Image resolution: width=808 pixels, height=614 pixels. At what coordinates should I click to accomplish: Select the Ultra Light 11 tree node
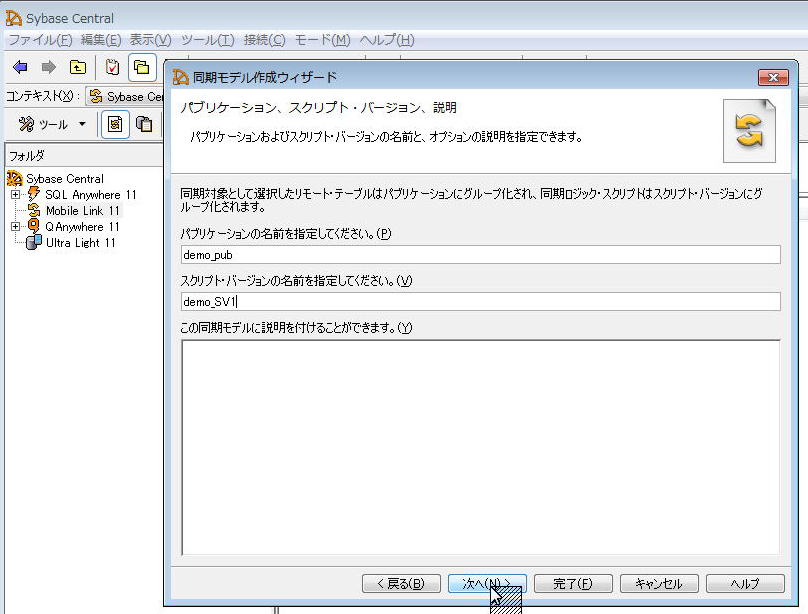click(x=80, y=243)
